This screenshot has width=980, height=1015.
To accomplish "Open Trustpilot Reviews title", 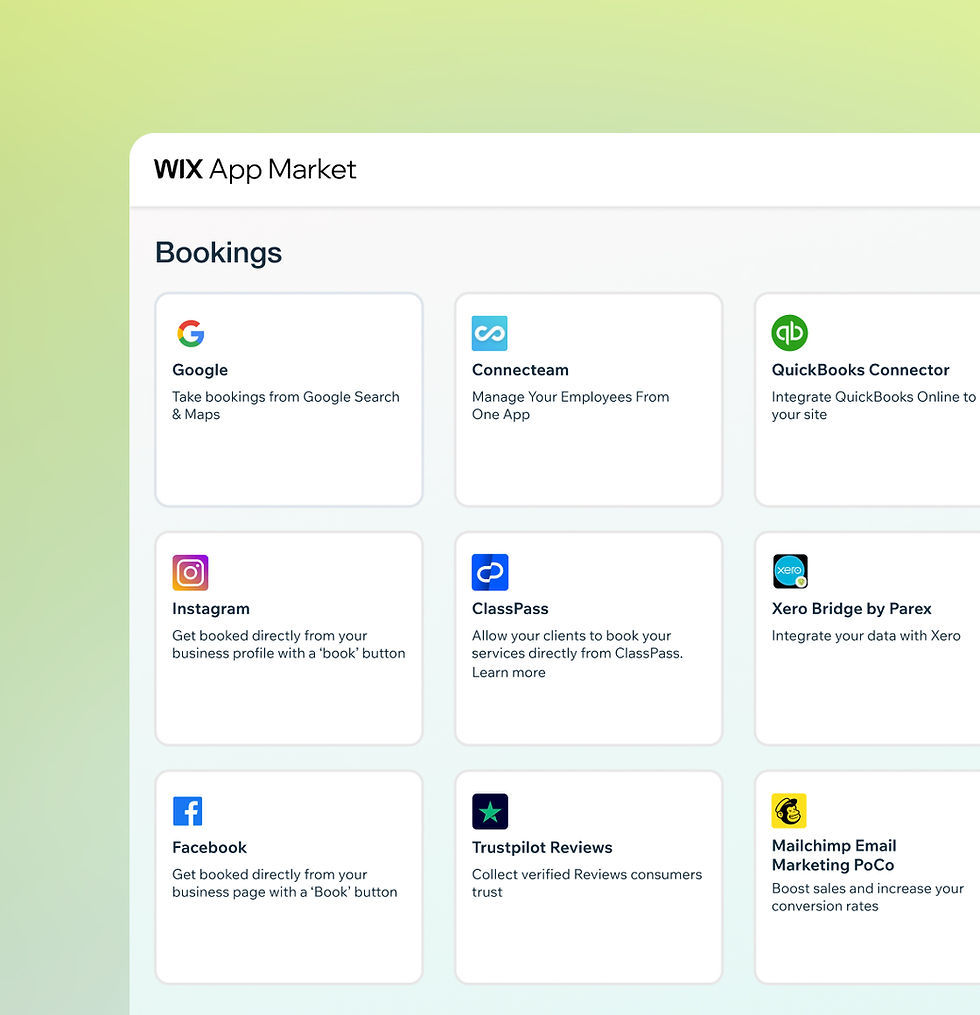I will (x=542, y=847).
